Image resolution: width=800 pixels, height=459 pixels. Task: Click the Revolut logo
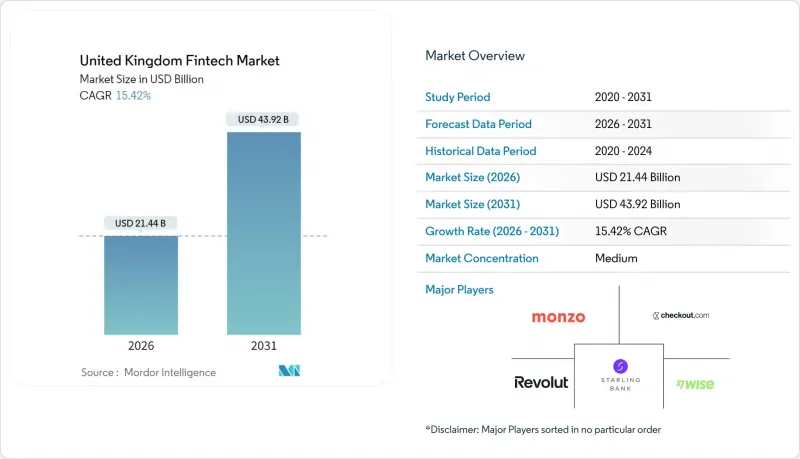click(541, 382)
